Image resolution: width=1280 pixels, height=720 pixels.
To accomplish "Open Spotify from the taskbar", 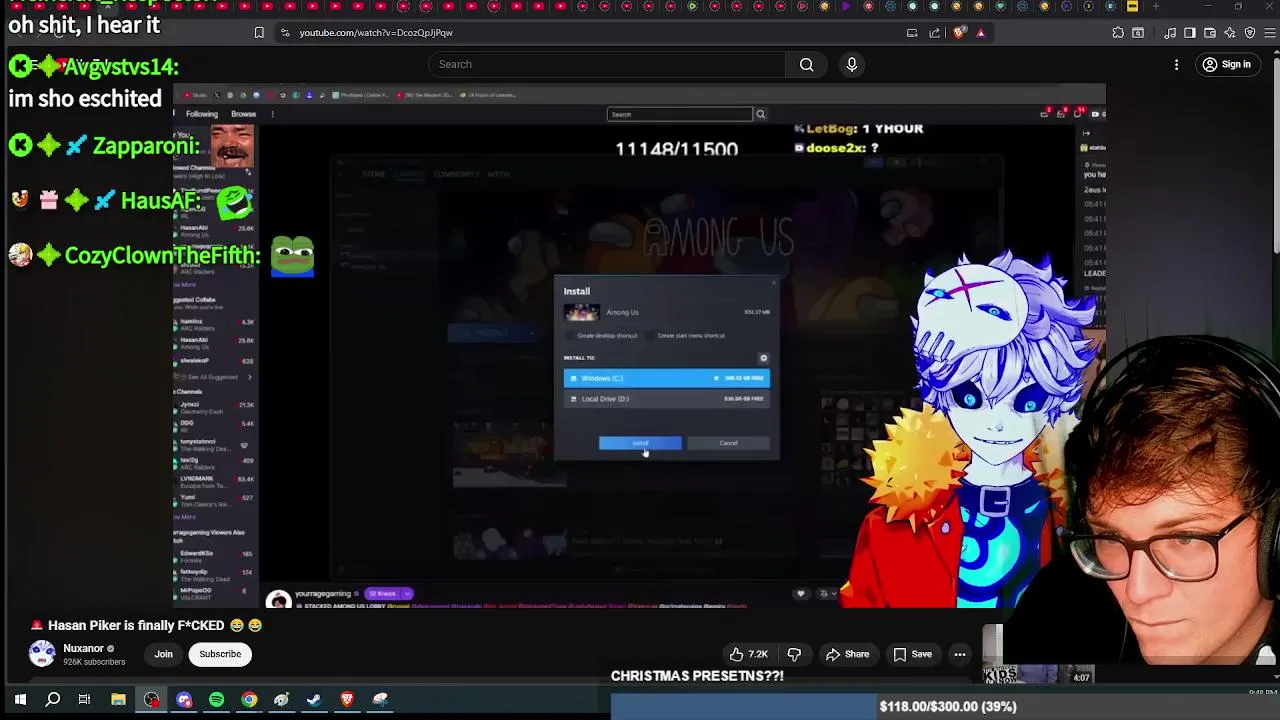I will (216, 699).
